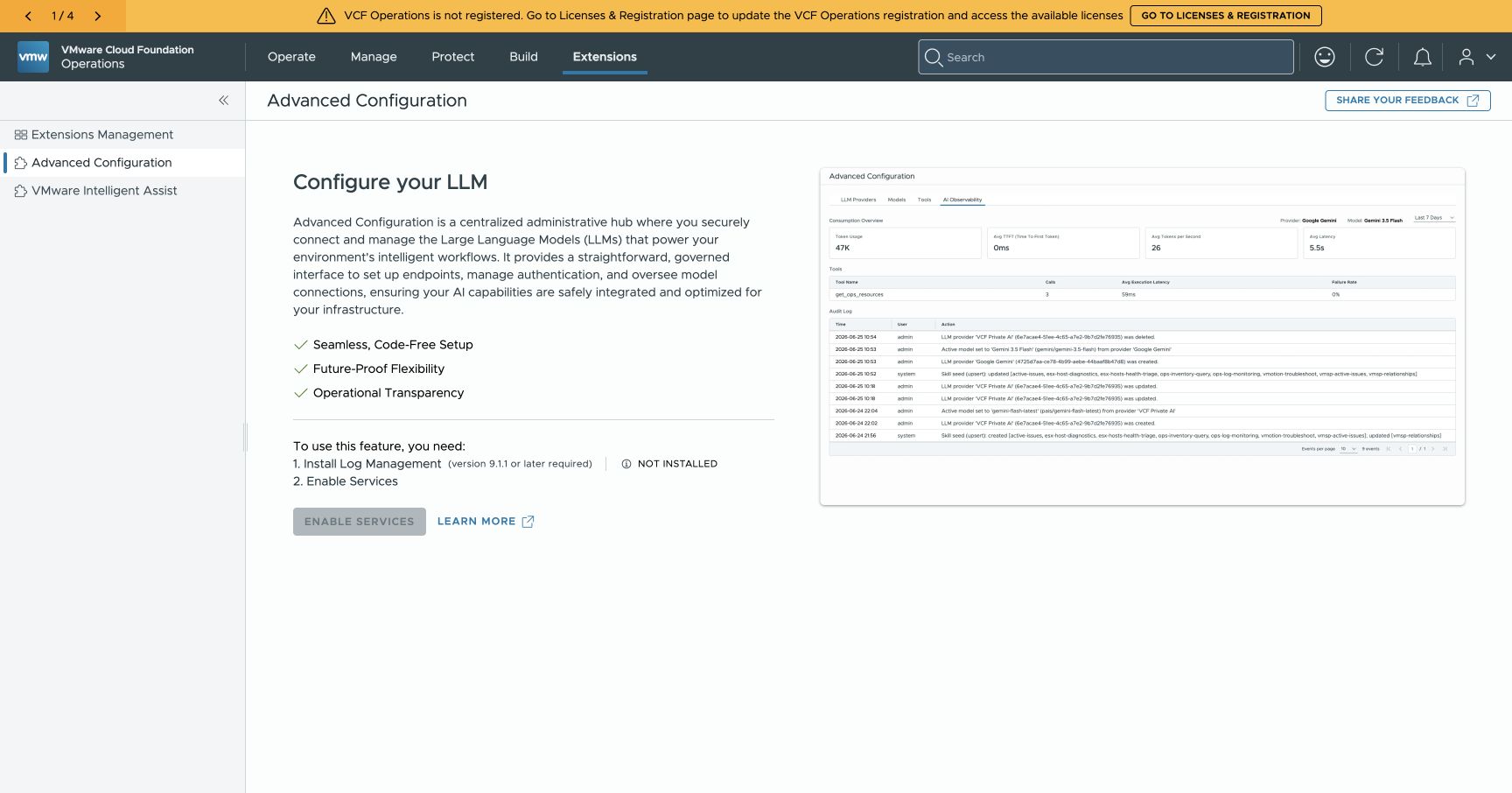Open the Protect menu
The width and height of the screenshot is (1512, 793).
453,57
